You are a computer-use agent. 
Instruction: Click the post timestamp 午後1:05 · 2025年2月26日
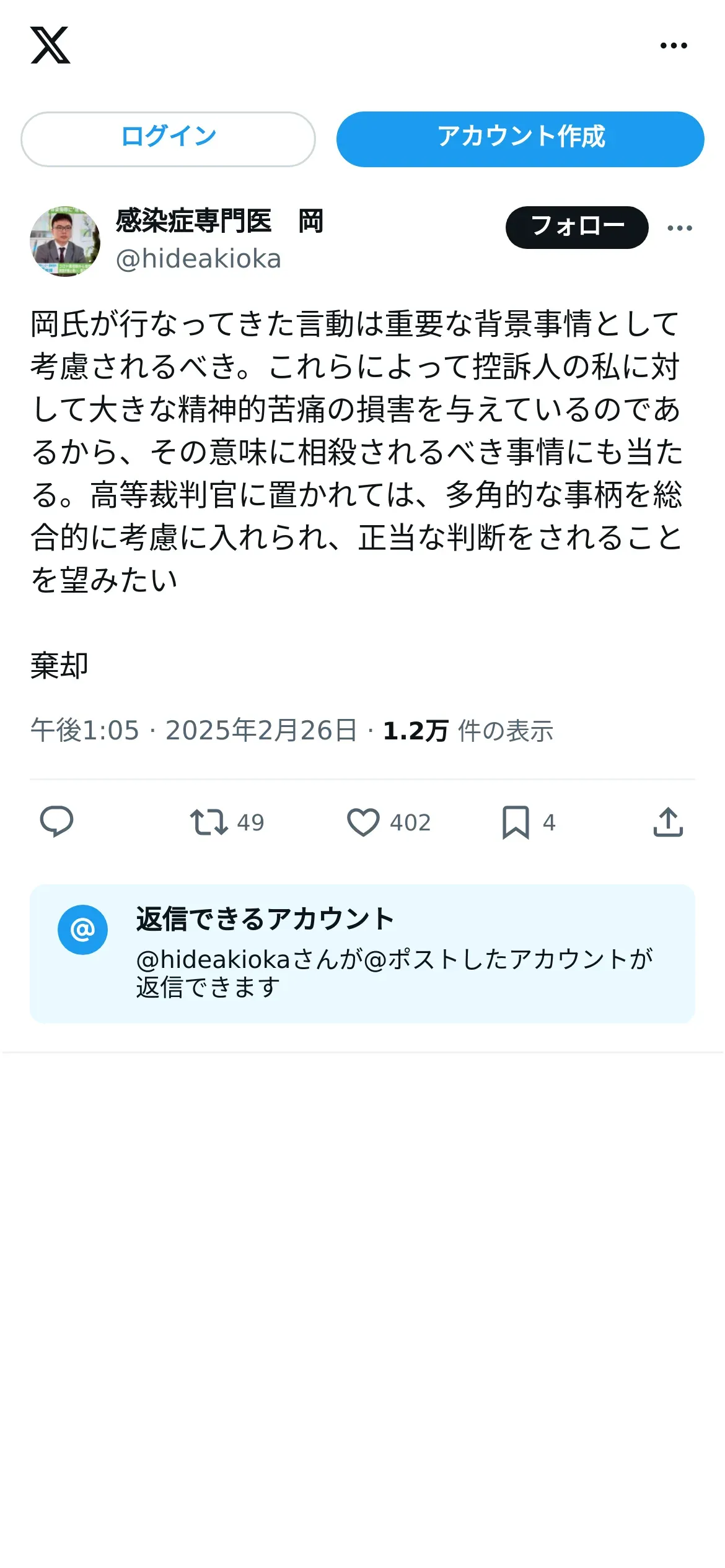(194, 731)
